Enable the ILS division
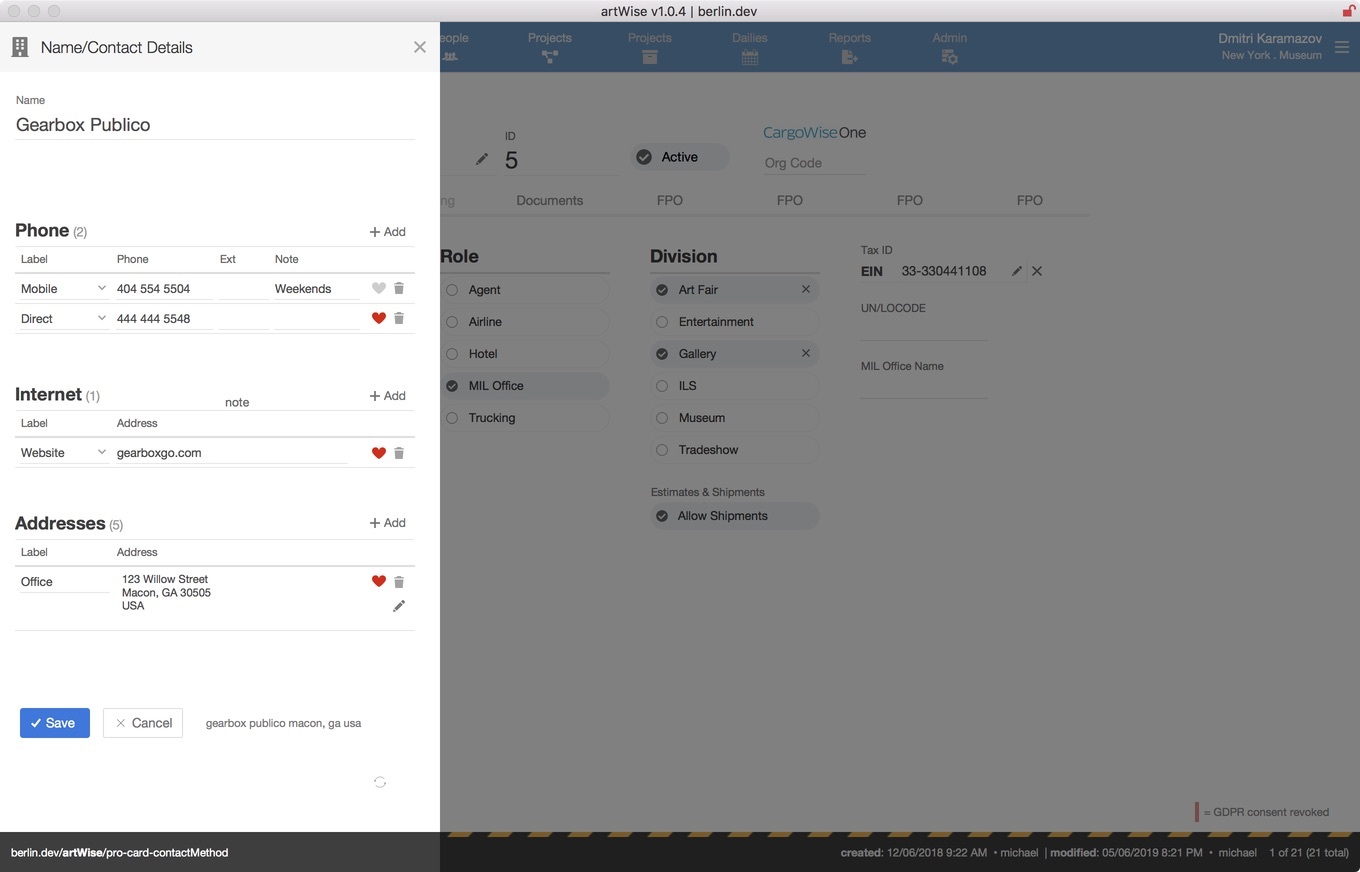Screen dimensions: 1360x872 pos(734,386)
